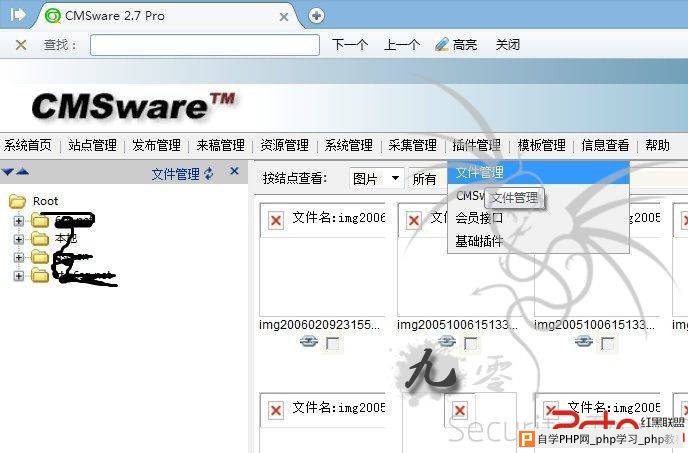The image size is (688, 453).
Task: Open 帮助 menu
Action: (657, 145)
